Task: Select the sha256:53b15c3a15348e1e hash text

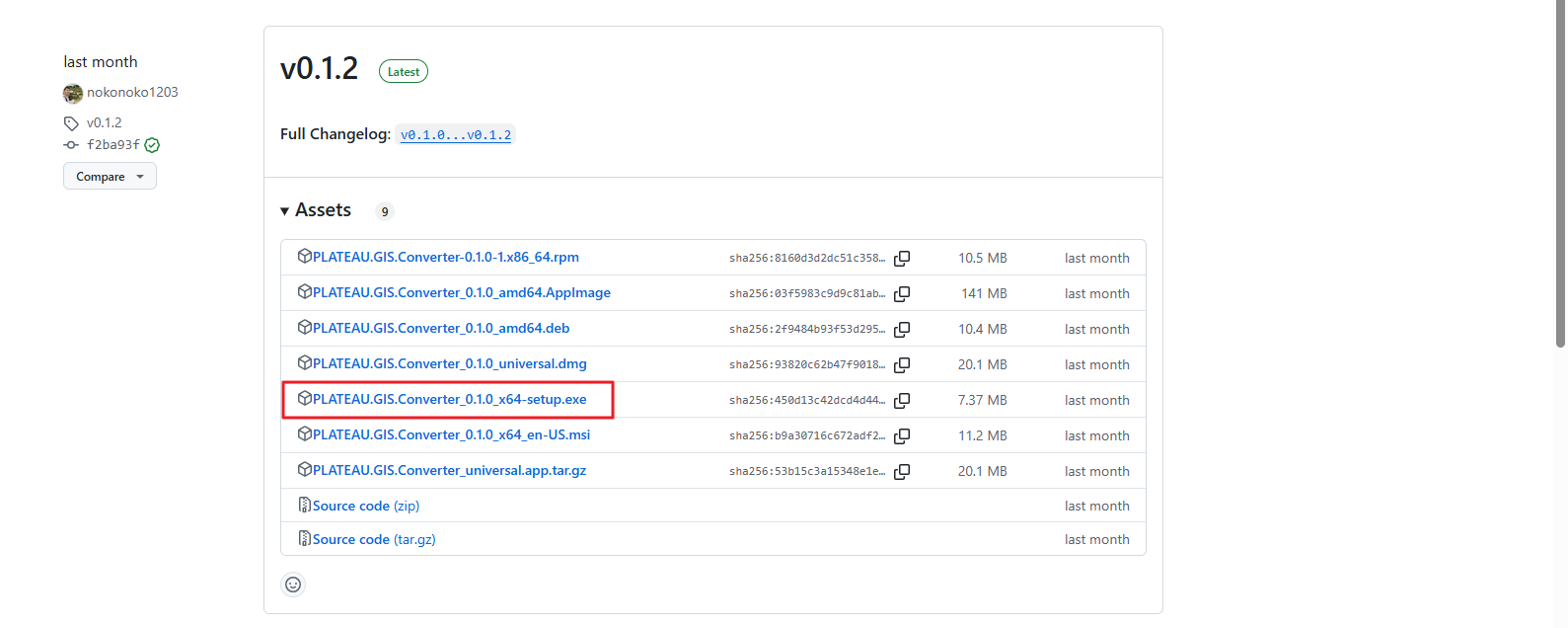Action: (807, 472)
